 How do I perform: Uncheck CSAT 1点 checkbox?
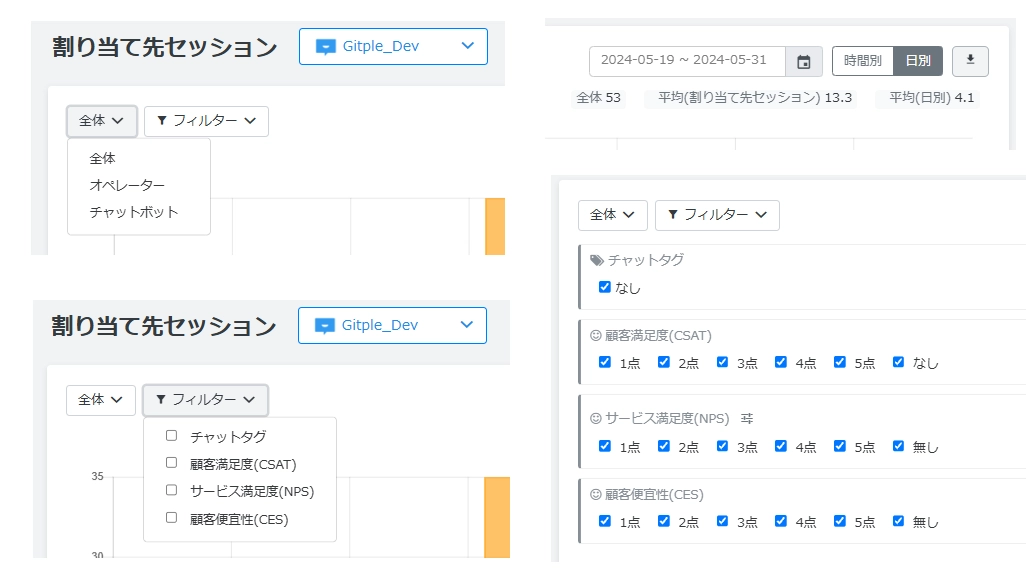point(605,363)
